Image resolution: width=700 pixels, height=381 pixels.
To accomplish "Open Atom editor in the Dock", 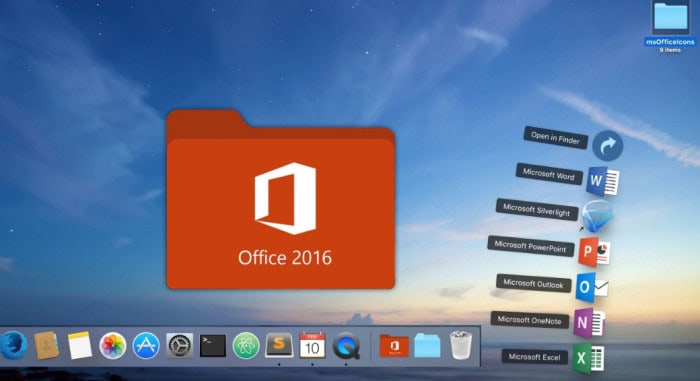I will tap(246, 345).
